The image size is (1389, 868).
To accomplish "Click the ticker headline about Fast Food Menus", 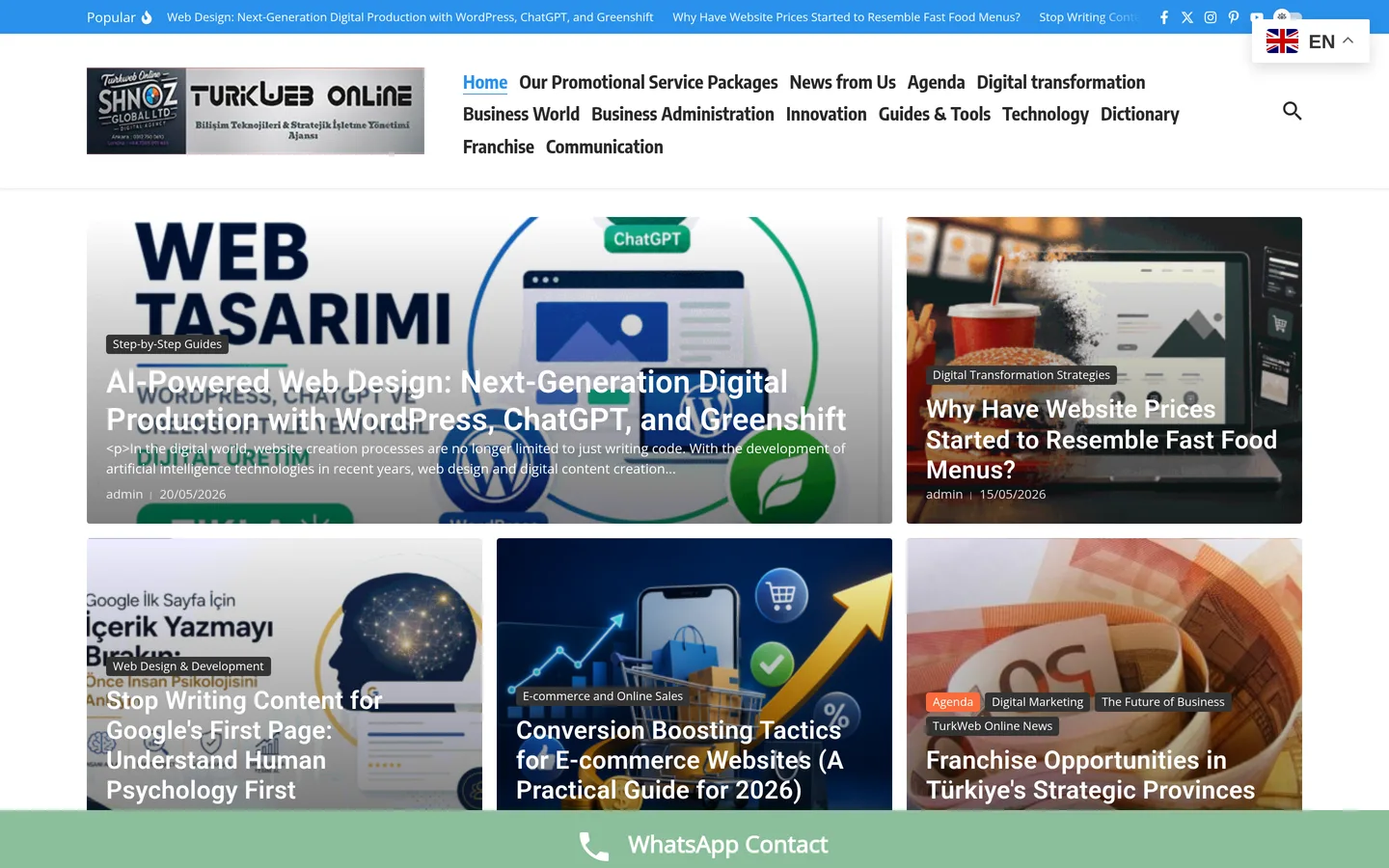I will coord(846,17).
